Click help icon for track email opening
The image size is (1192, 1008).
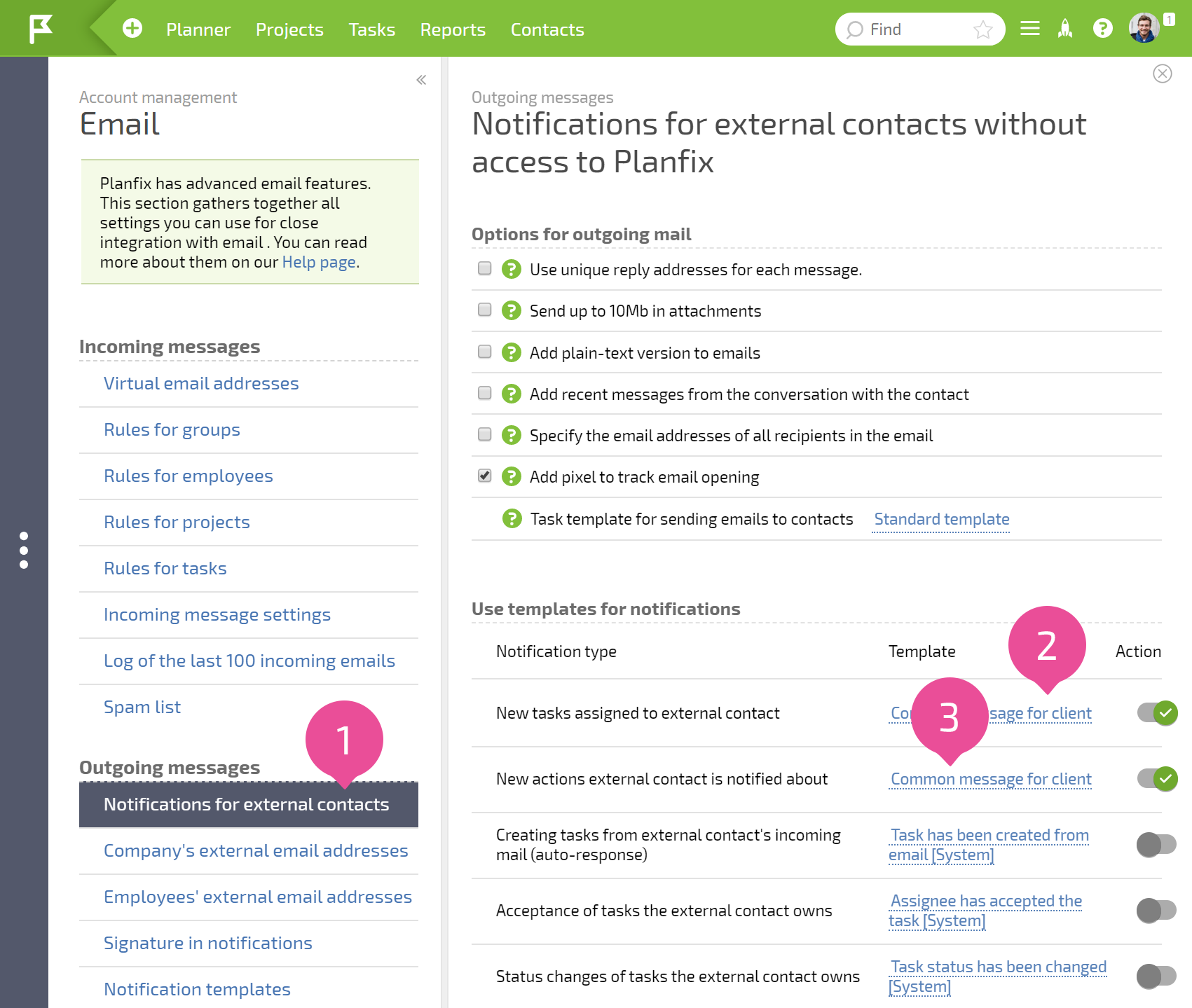512,476
